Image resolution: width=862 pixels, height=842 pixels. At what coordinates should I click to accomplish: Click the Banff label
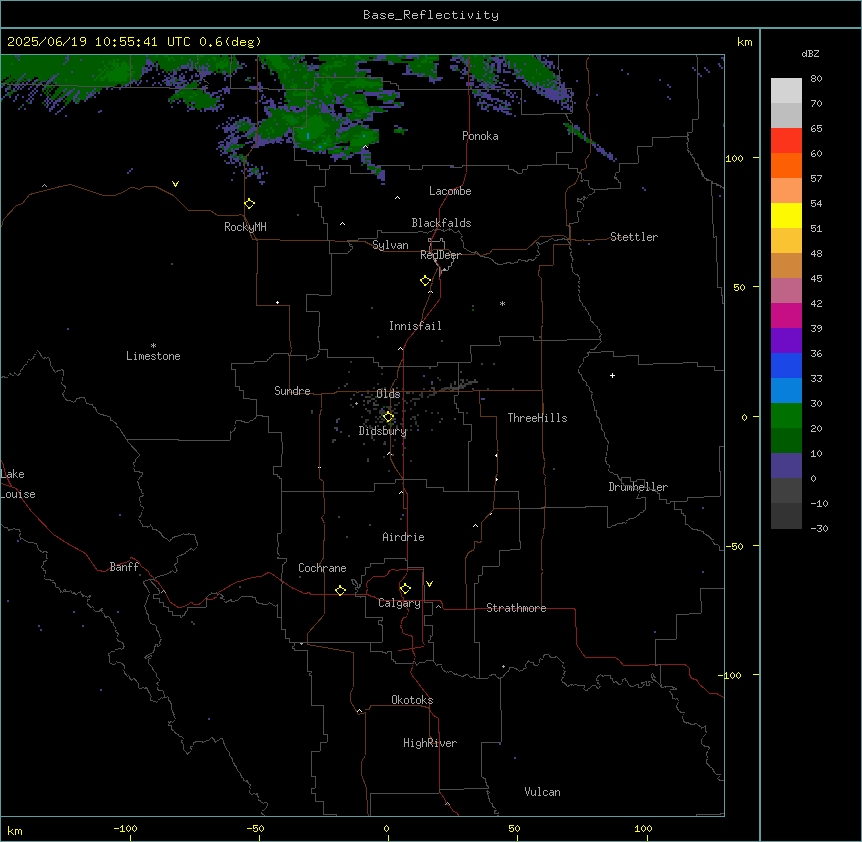pyautogui.click(x=124, y=567)
